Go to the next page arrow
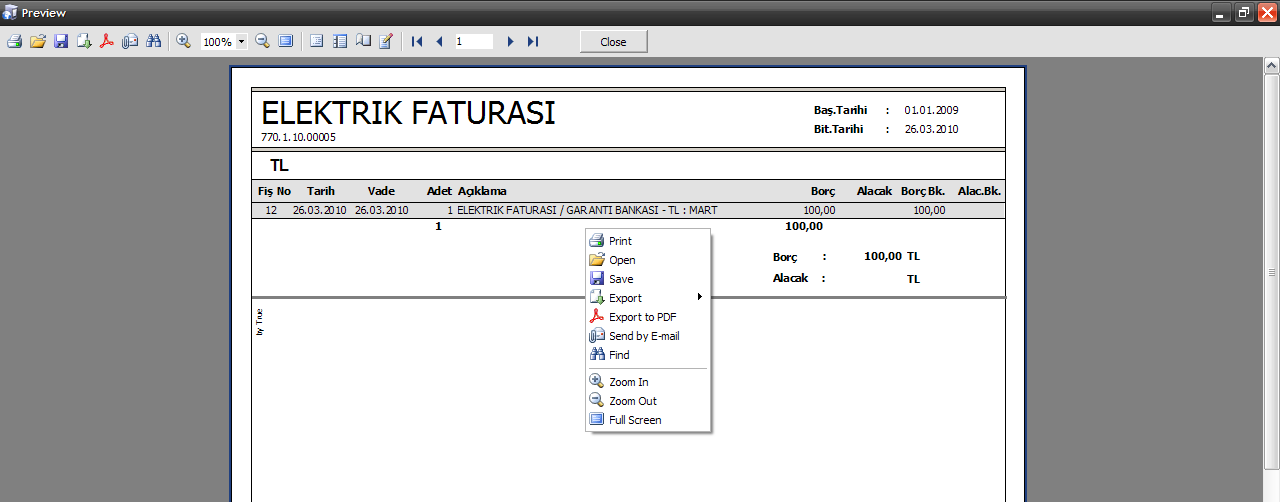 510,42
